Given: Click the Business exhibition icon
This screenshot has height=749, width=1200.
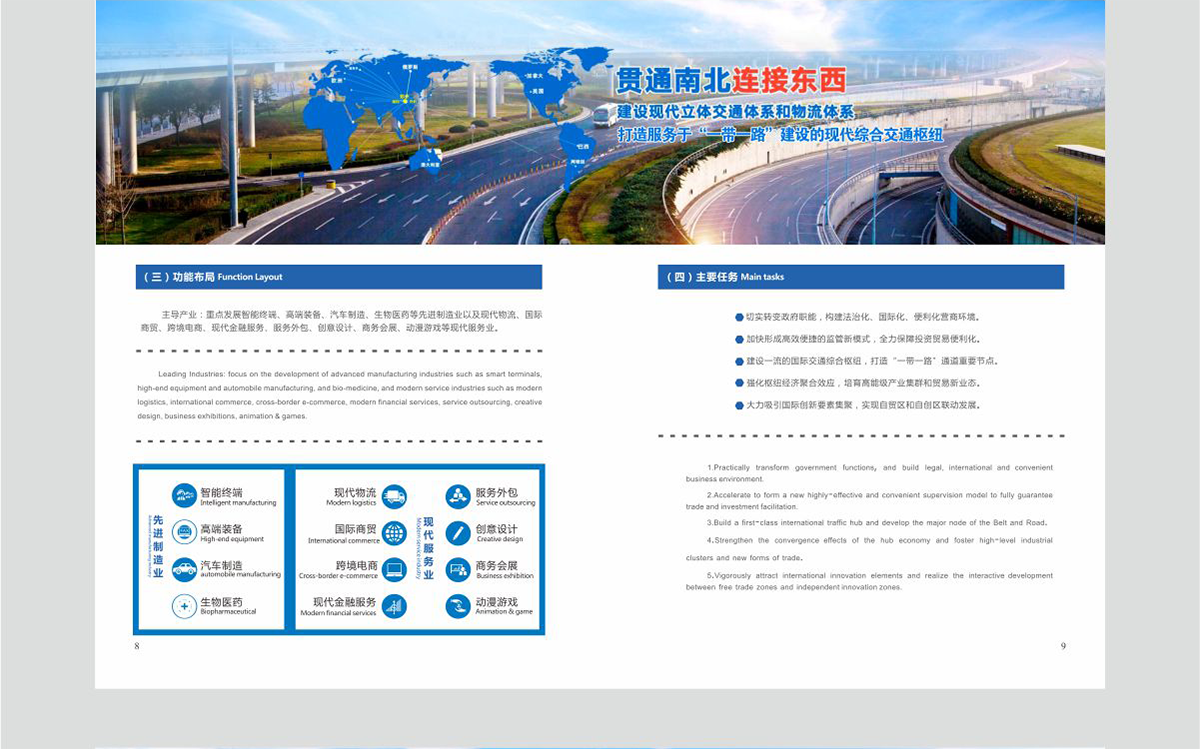Looking at the screenshot, I should [x=458, y=569].
